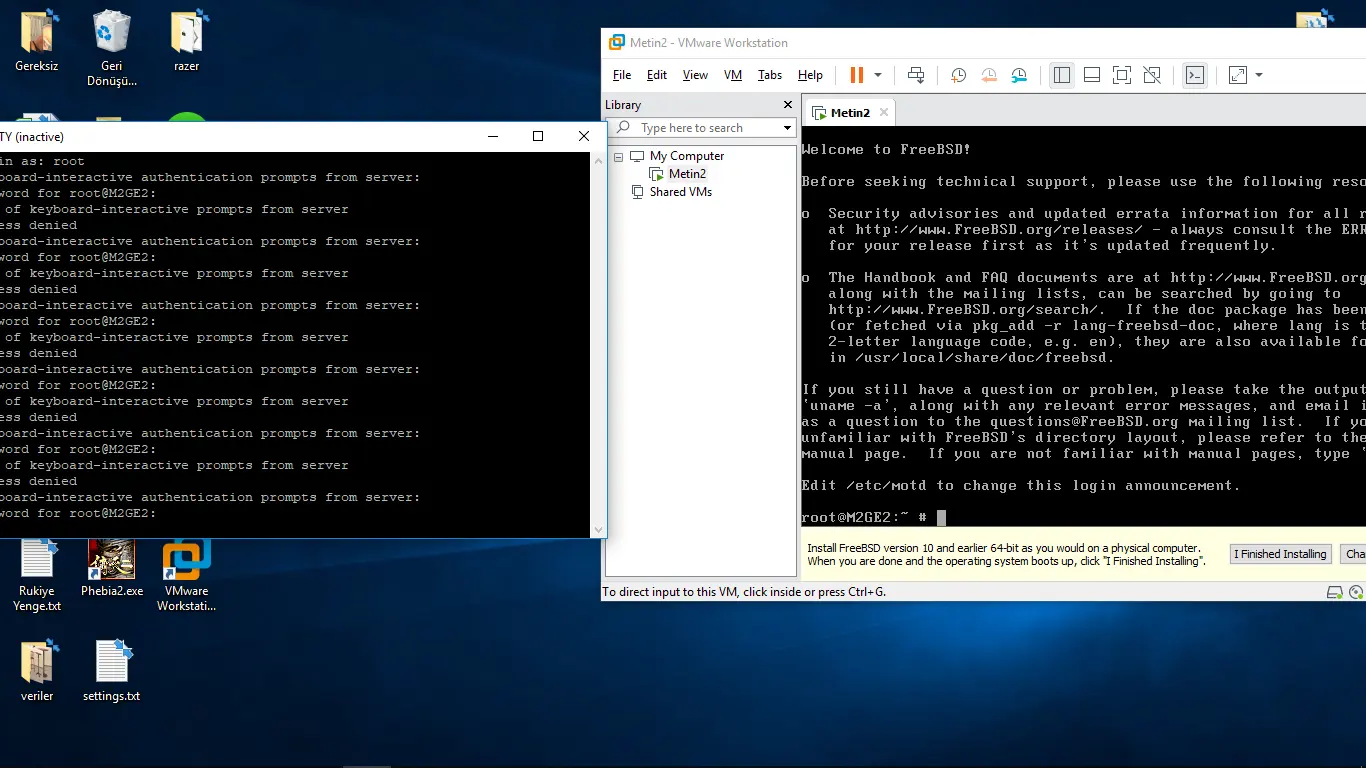Open the Help menu in VMware

point(810,75)
